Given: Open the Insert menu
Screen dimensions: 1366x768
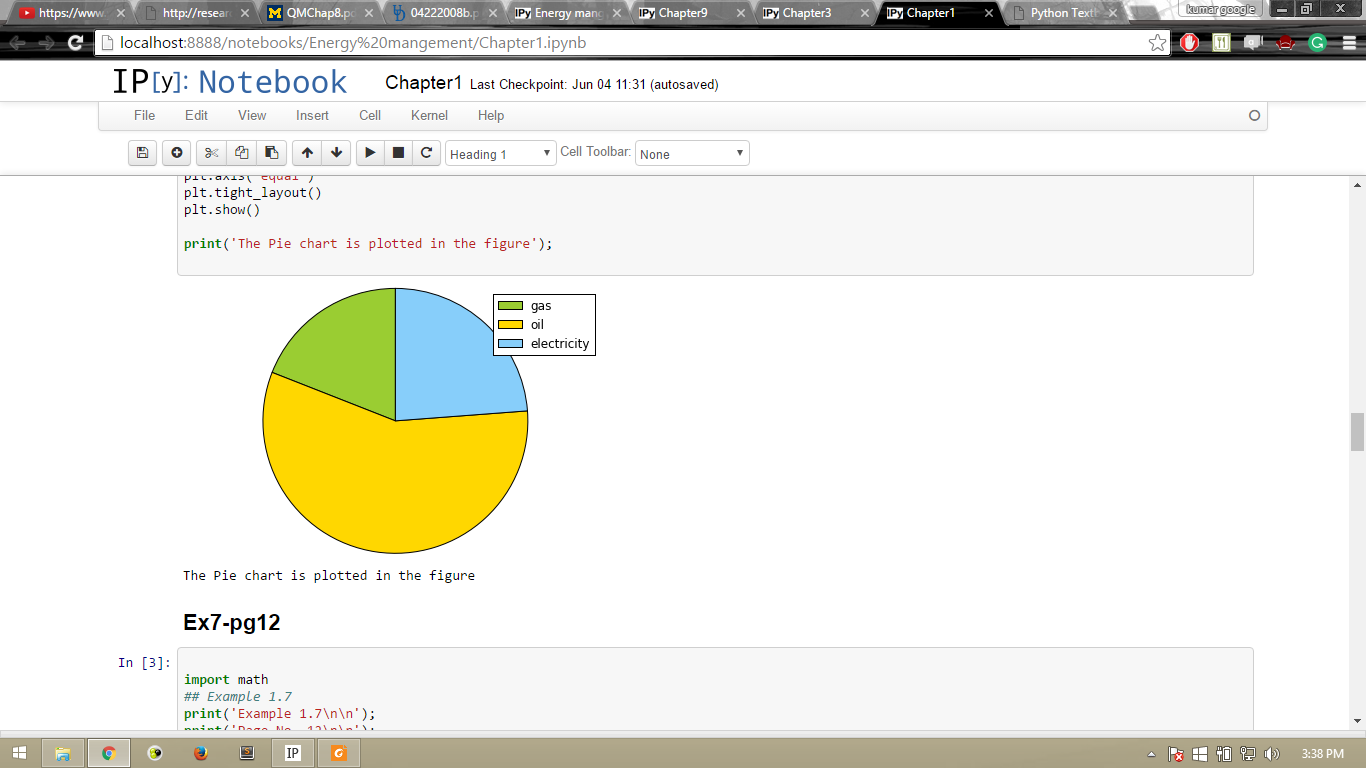Looking at the screenshot, I should 312,115.
